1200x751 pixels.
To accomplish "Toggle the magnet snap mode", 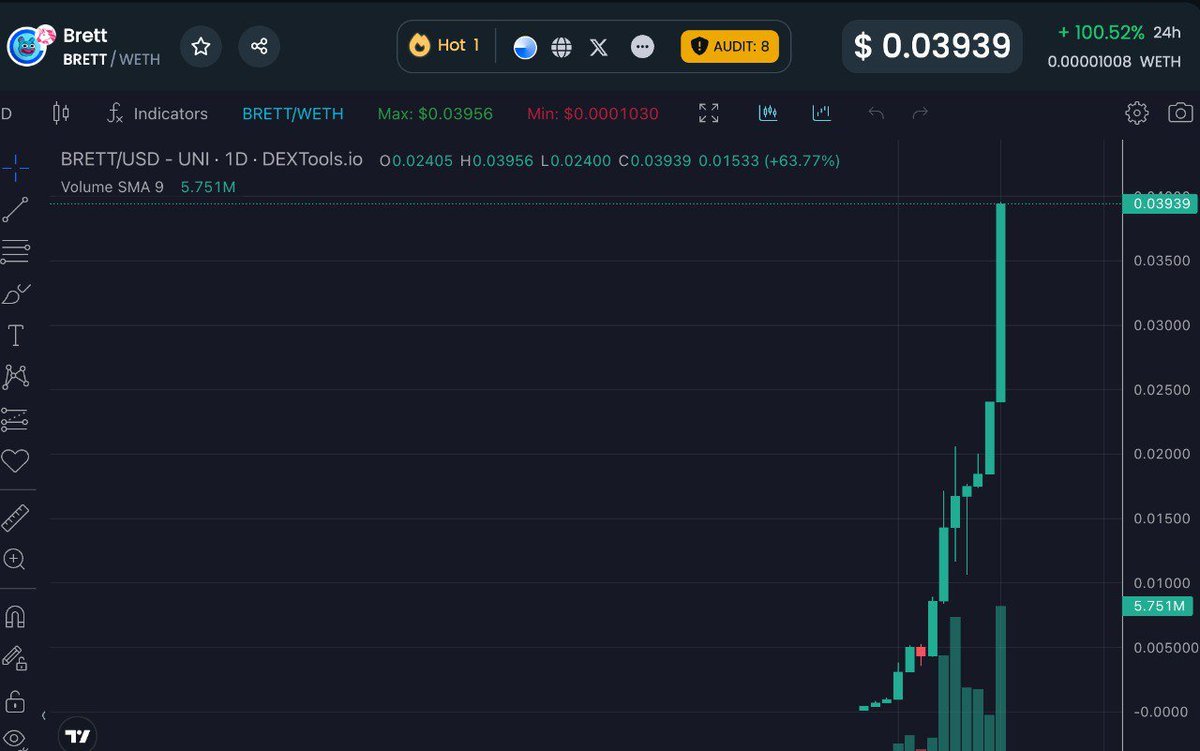I will pos(15,617).
